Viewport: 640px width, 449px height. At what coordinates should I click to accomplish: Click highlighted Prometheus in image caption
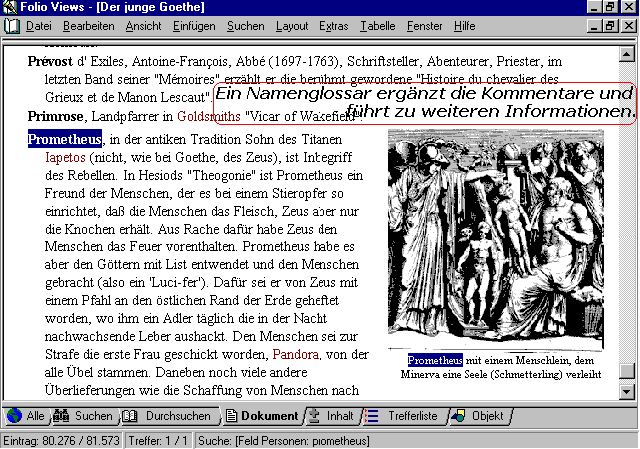click(435, 360)
